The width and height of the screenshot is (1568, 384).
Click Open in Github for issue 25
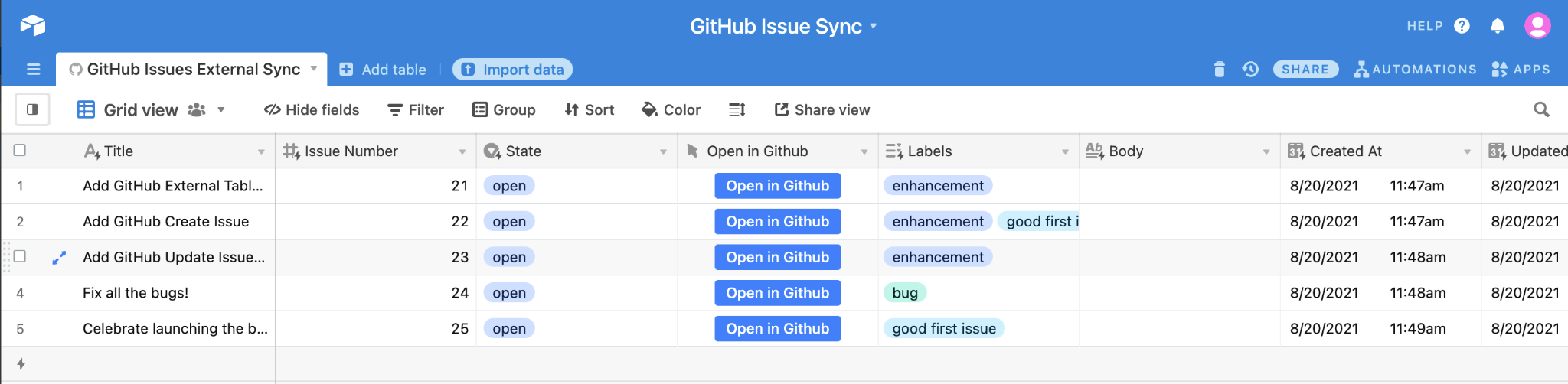pos(778,329)
